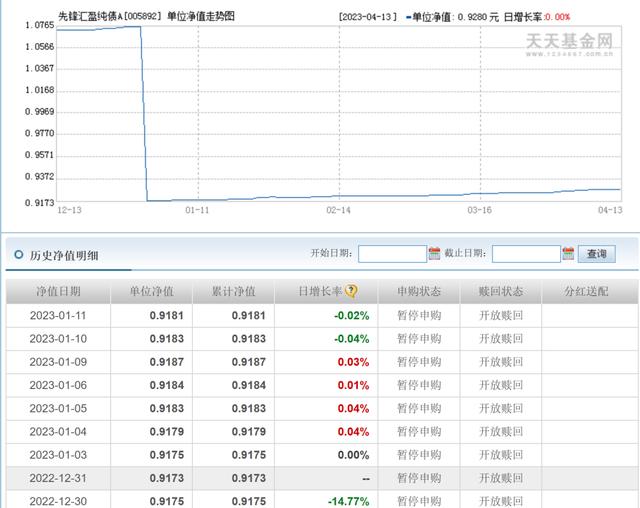Click date cell 2023-01-03
This screenshot has height=508, width=640.
pyautogui.click(x=58, y=455)
